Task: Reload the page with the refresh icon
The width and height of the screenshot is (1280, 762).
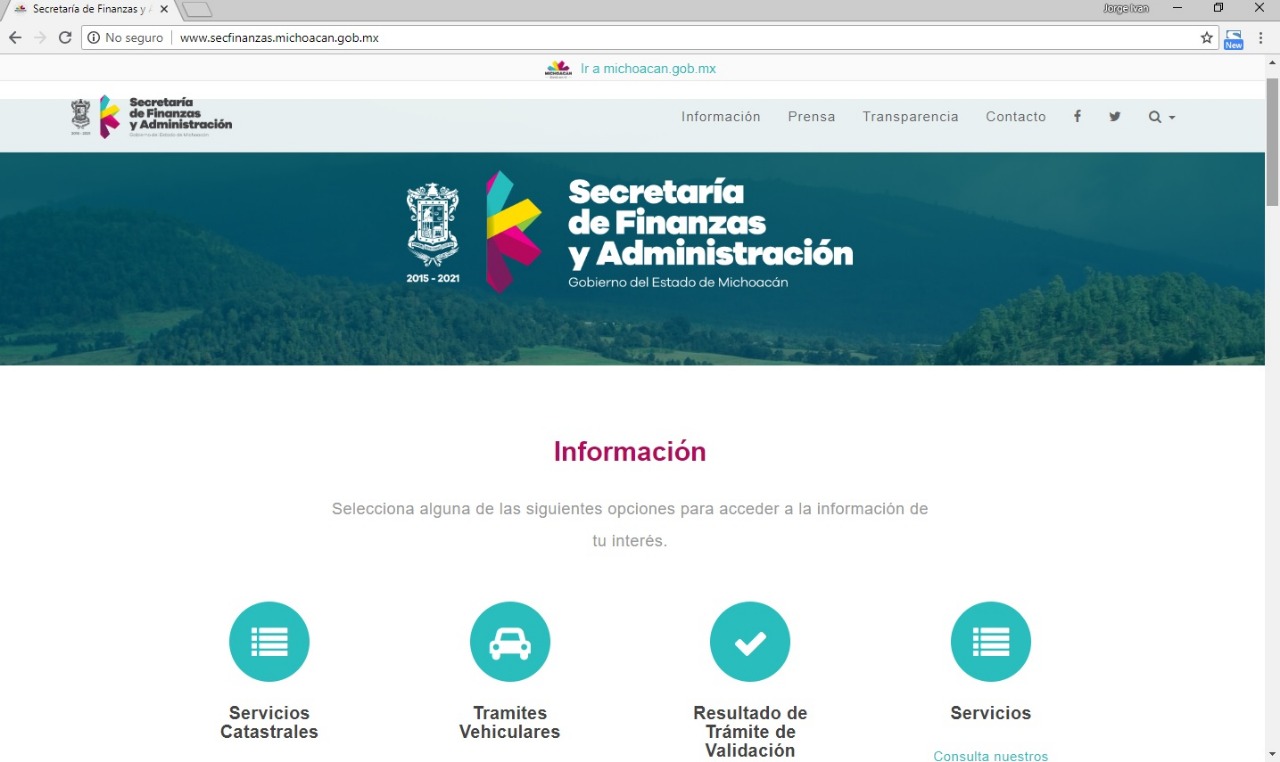Action: (x=64, y=37)
